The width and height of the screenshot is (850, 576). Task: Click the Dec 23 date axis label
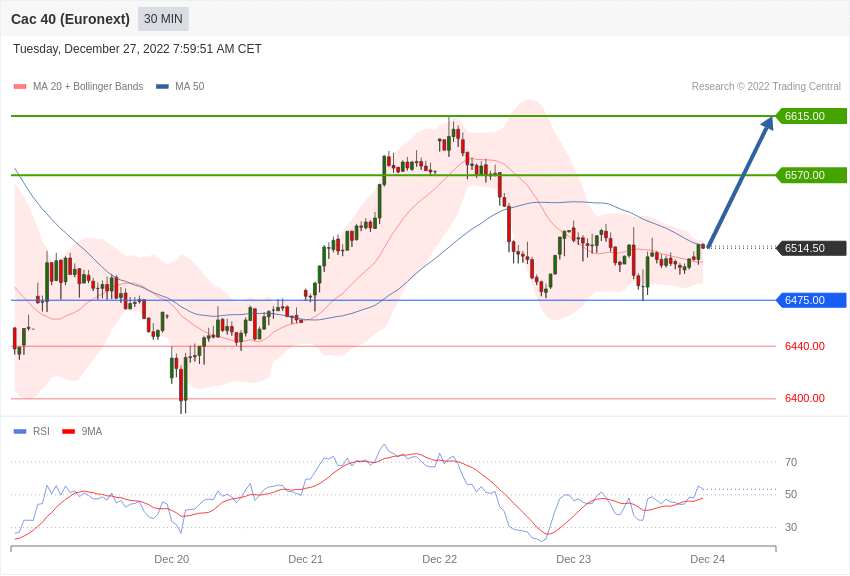(x=574, y=559)
